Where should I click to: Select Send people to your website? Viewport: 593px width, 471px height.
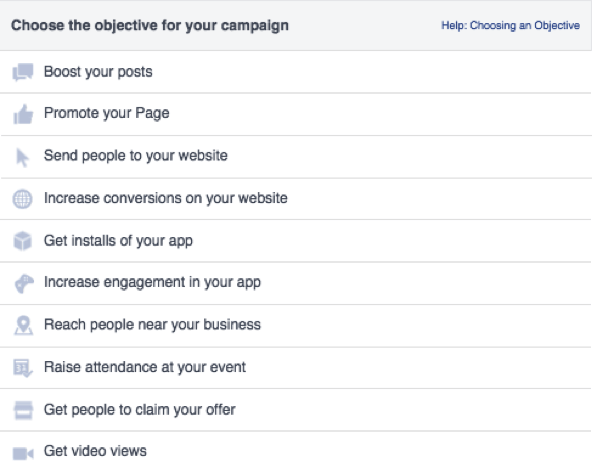(296, 157)
